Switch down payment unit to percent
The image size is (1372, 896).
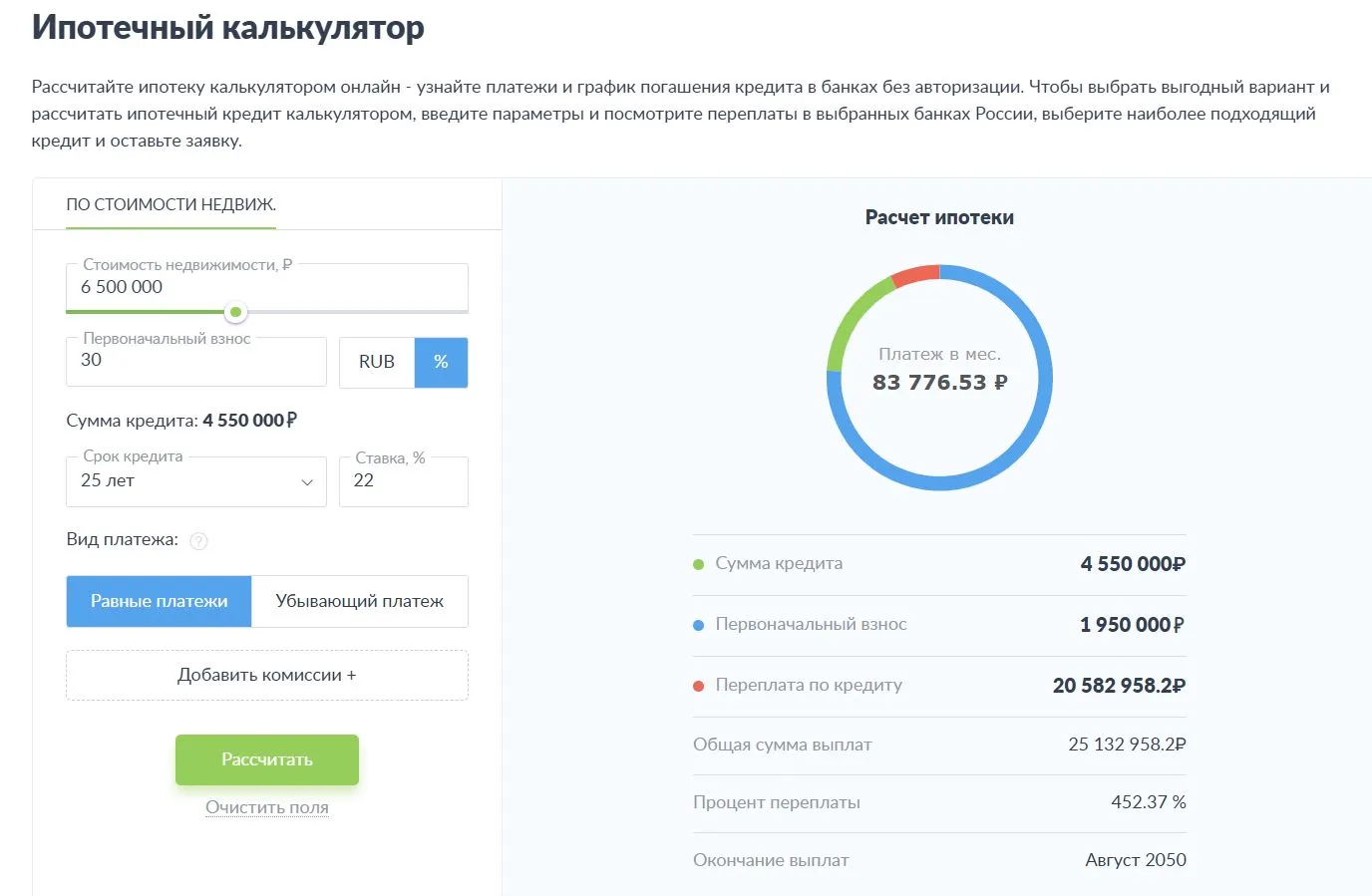441,362
